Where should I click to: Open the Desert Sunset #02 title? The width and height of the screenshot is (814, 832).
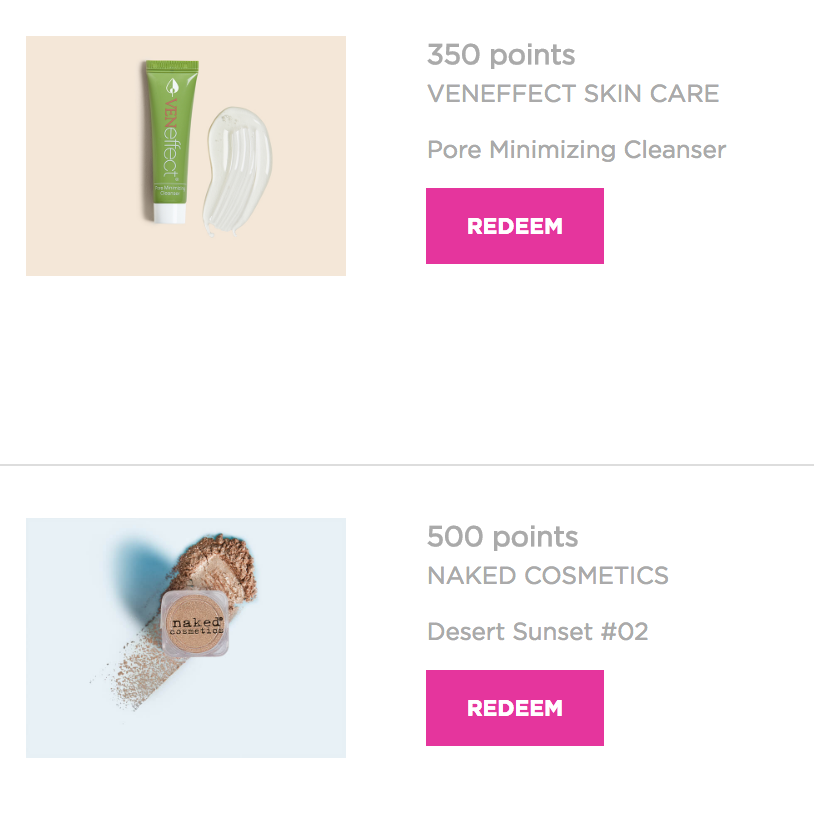point(537,632)
